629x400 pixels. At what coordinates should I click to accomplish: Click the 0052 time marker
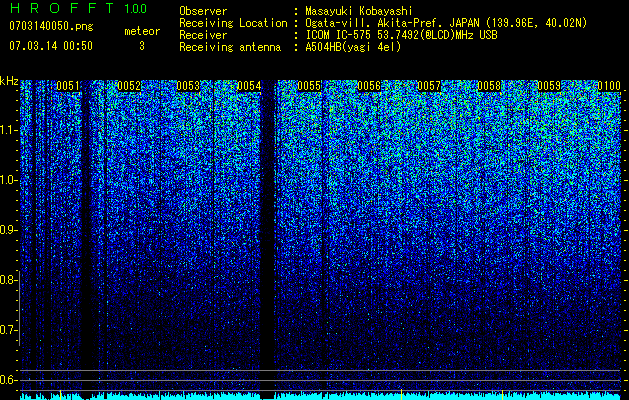(x=129, y=86)
